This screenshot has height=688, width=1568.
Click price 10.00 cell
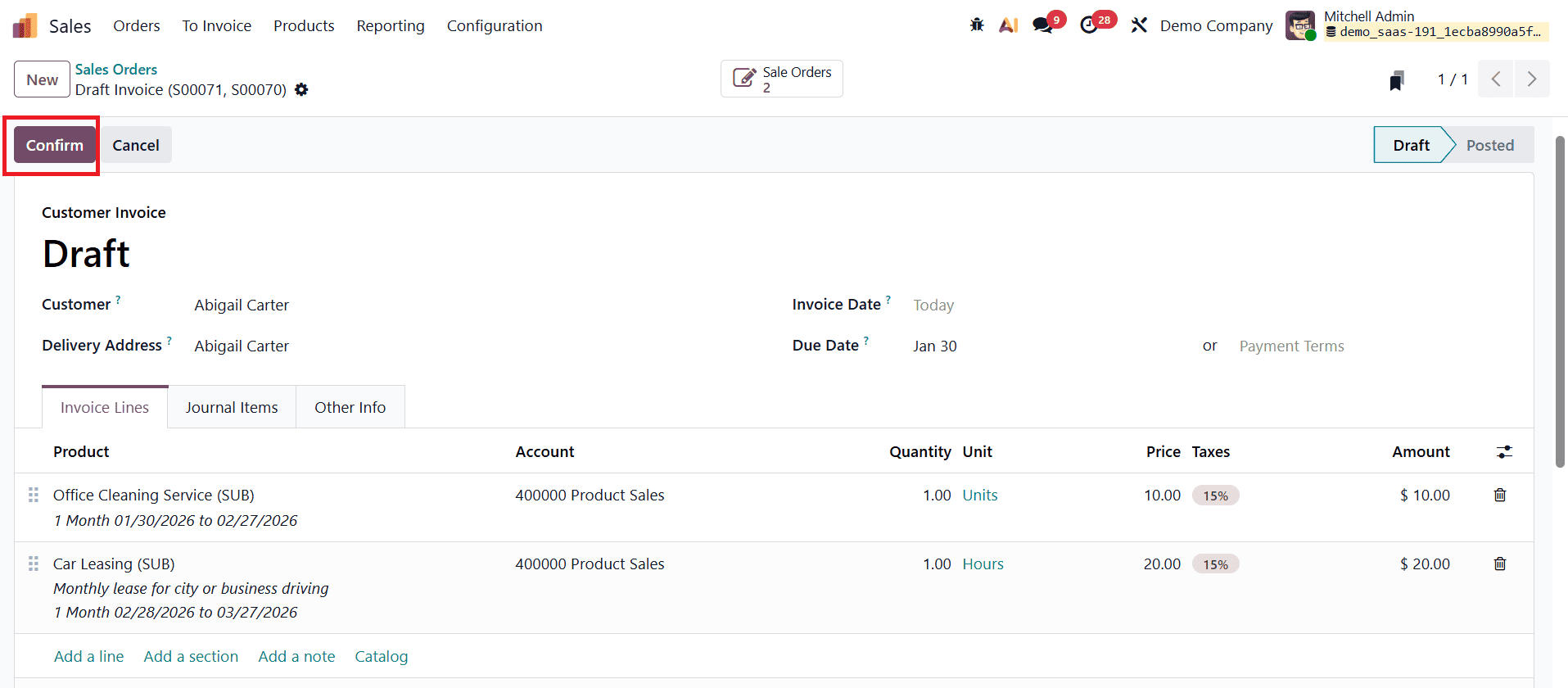tap(1162, 495)
